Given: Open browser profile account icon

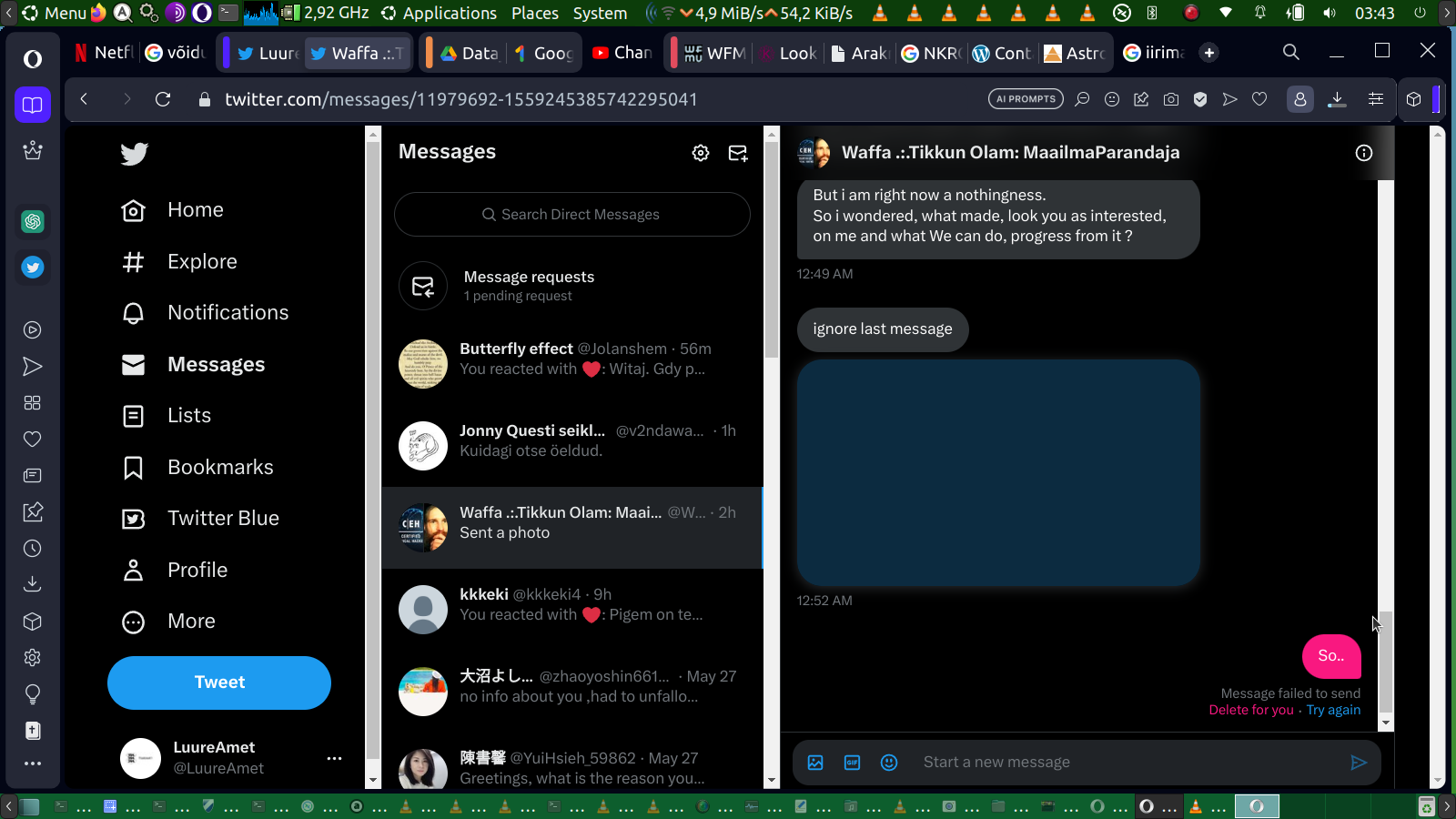Looking at the screenshot, I should point(1300,99).
